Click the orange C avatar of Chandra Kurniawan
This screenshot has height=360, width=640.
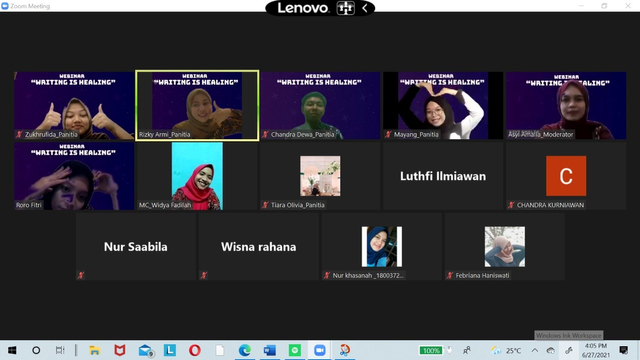click(566, 176)
